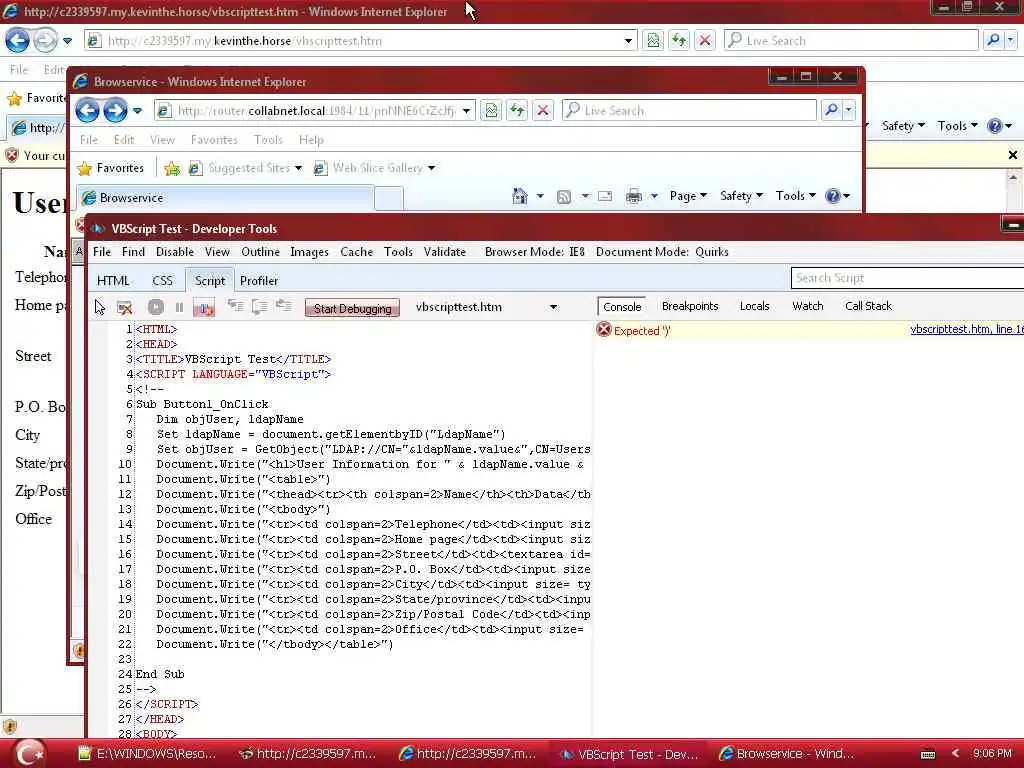Click the clear browser cache icon
This screenshot has height=768, width=1024.
point(125,307)
